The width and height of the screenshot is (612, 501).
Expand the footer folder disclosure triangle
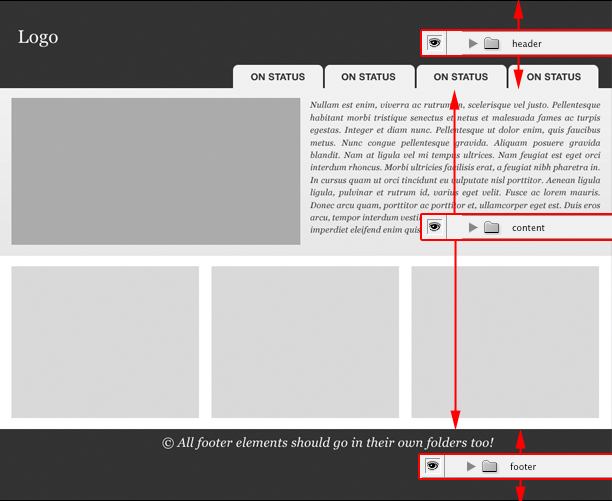[x=471, y=466]
